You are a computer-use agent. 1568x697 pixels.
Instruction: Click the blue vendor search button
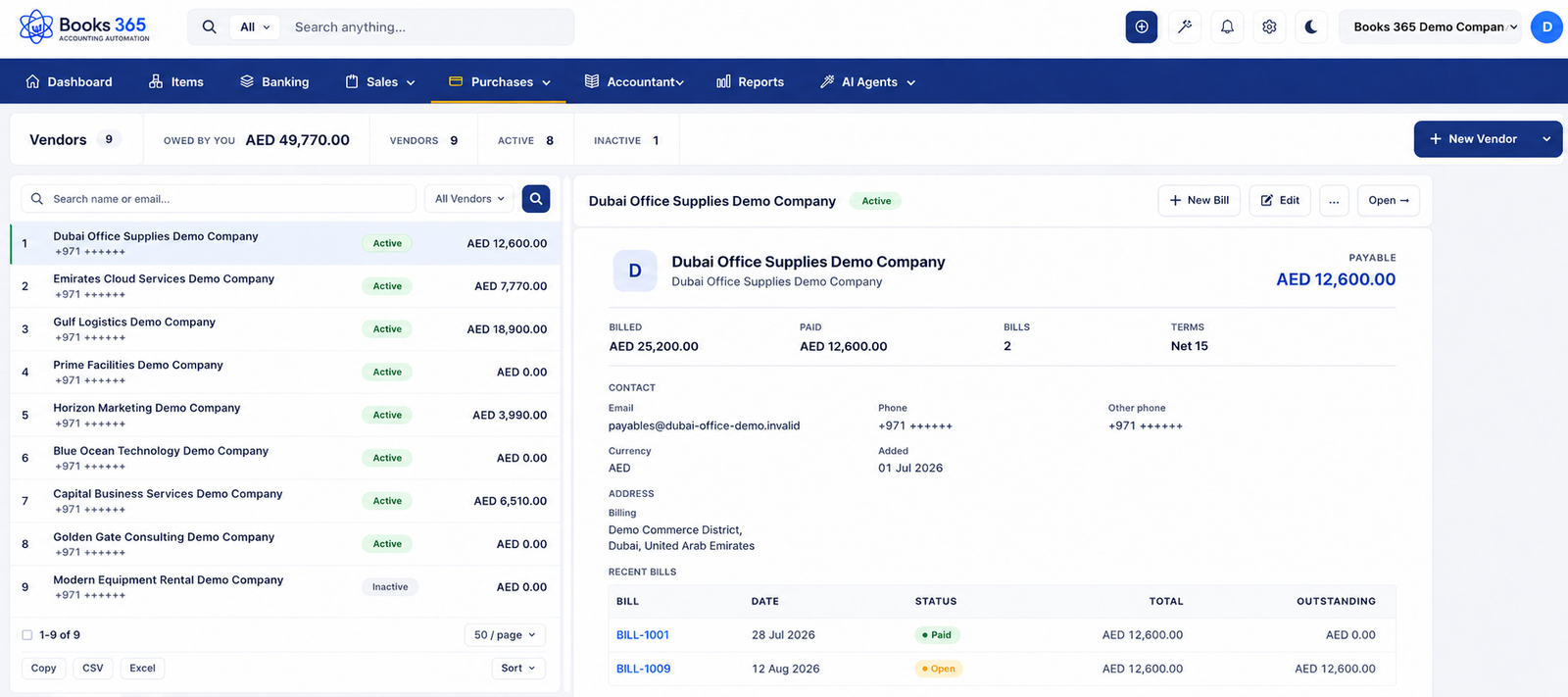tap(536, 199)
